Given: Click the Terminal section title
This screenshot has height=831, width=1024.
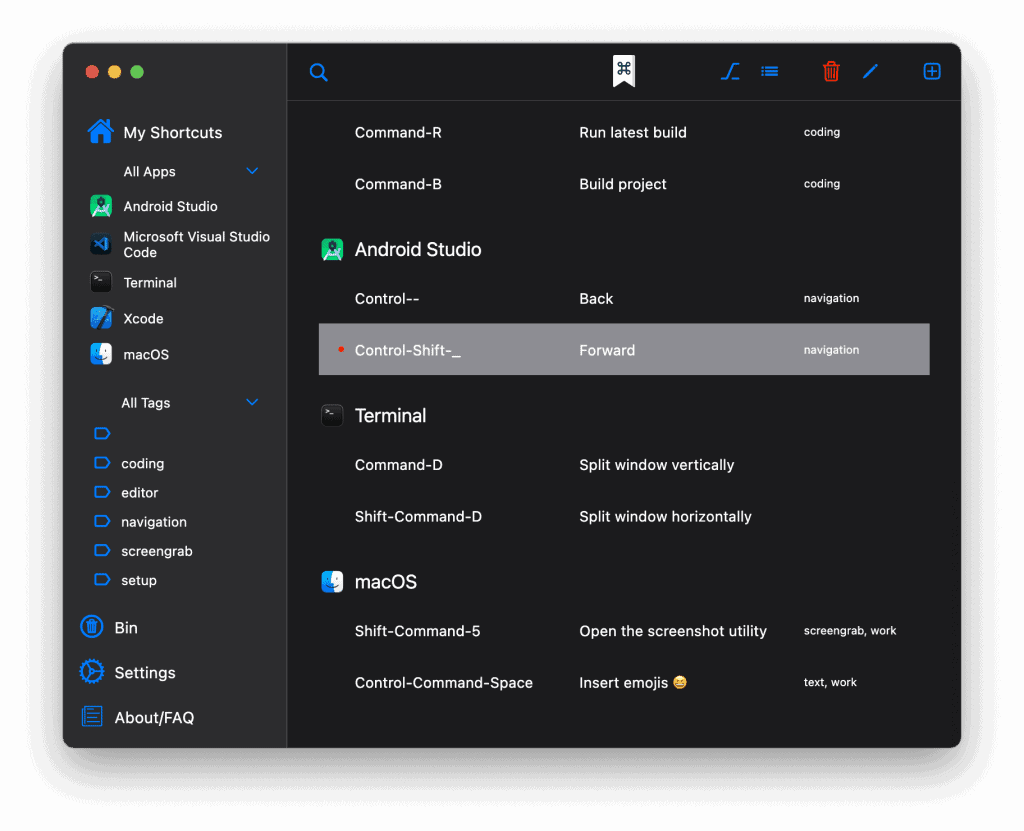Looking at the screenshot, I should click(390, 416).
